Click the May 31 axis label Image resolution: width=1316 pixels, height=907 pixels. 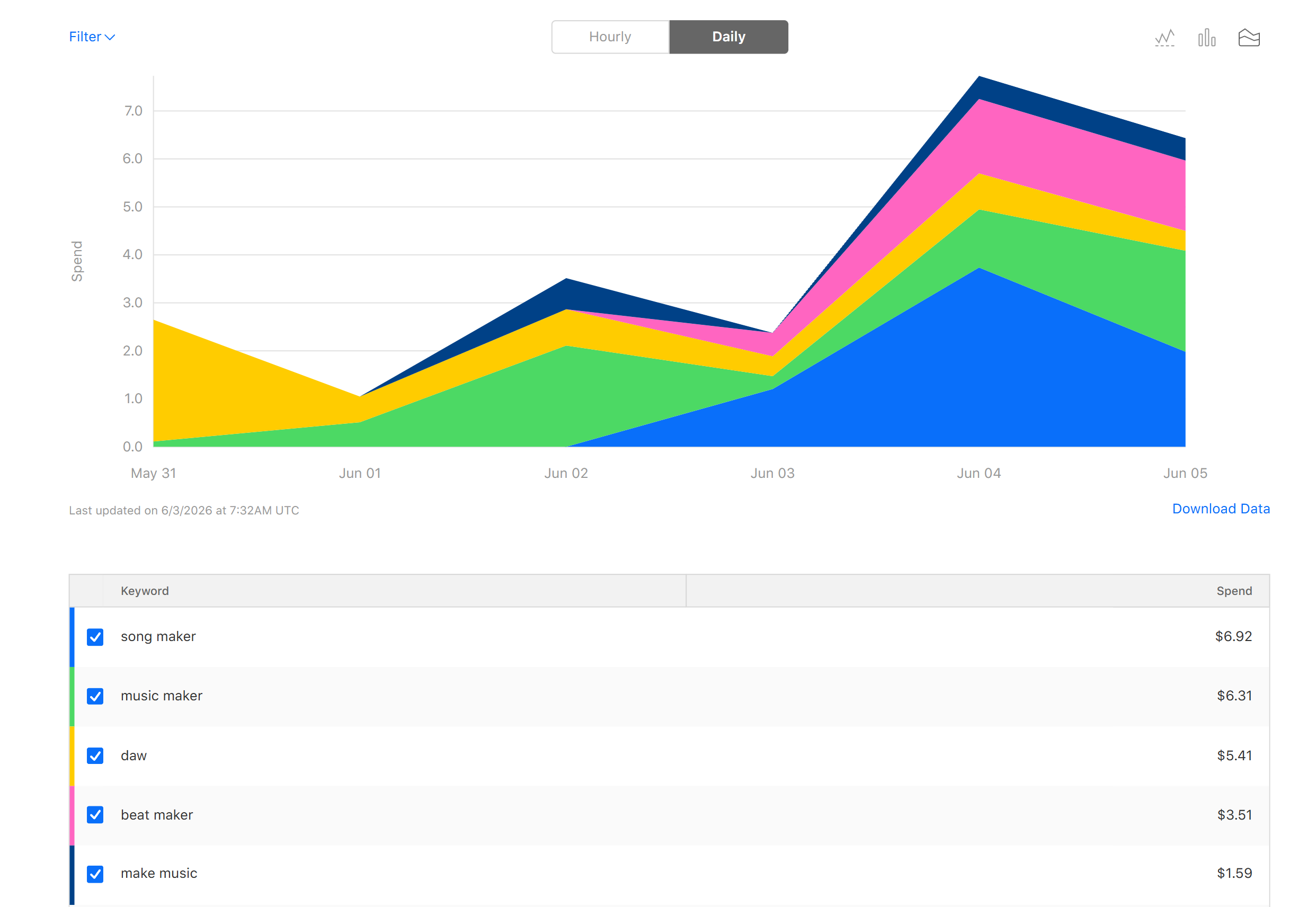point(154,474)
